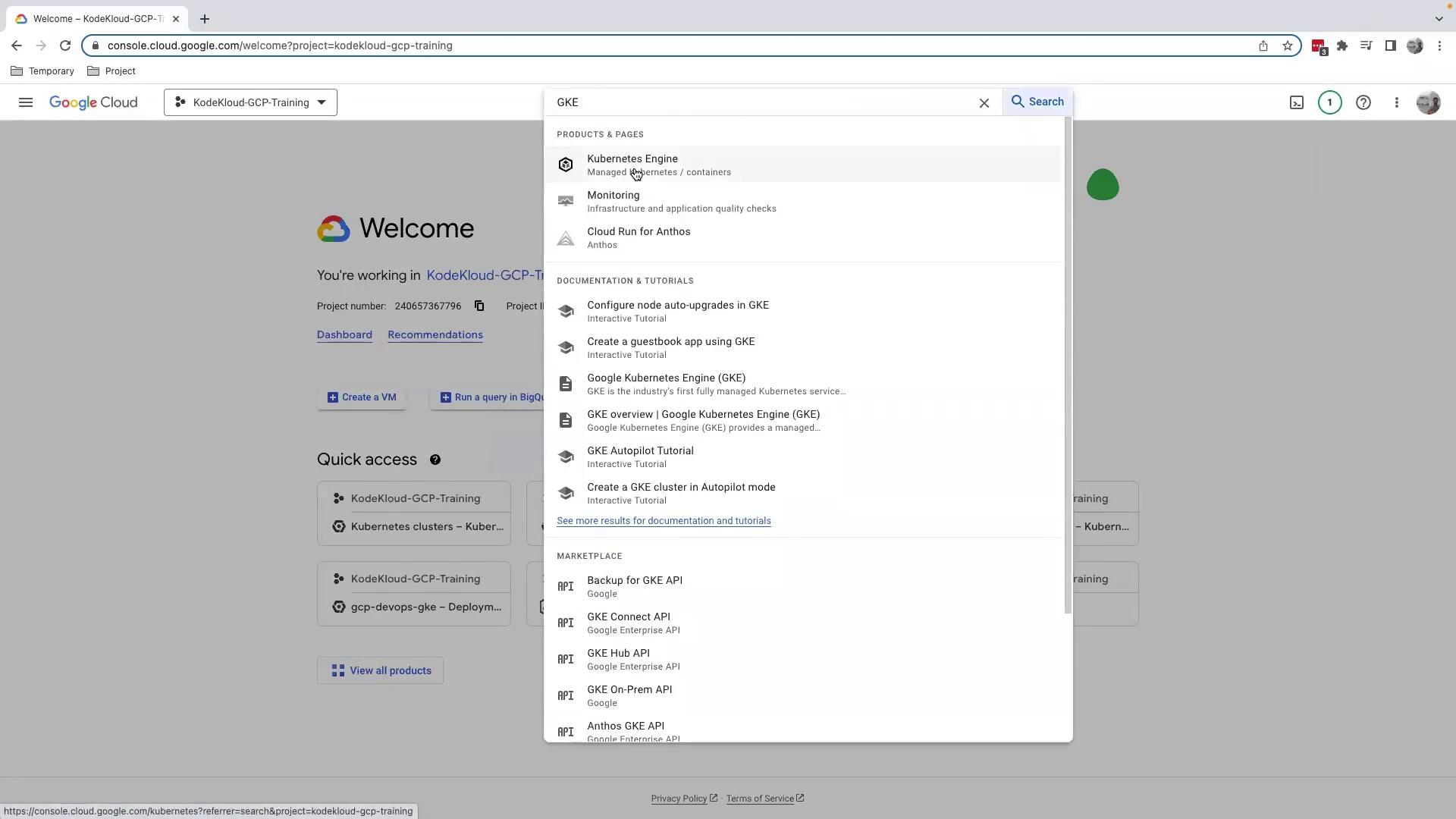
Task: Open the three-dot settings and utilities menu
Action: click(1397, 102)
